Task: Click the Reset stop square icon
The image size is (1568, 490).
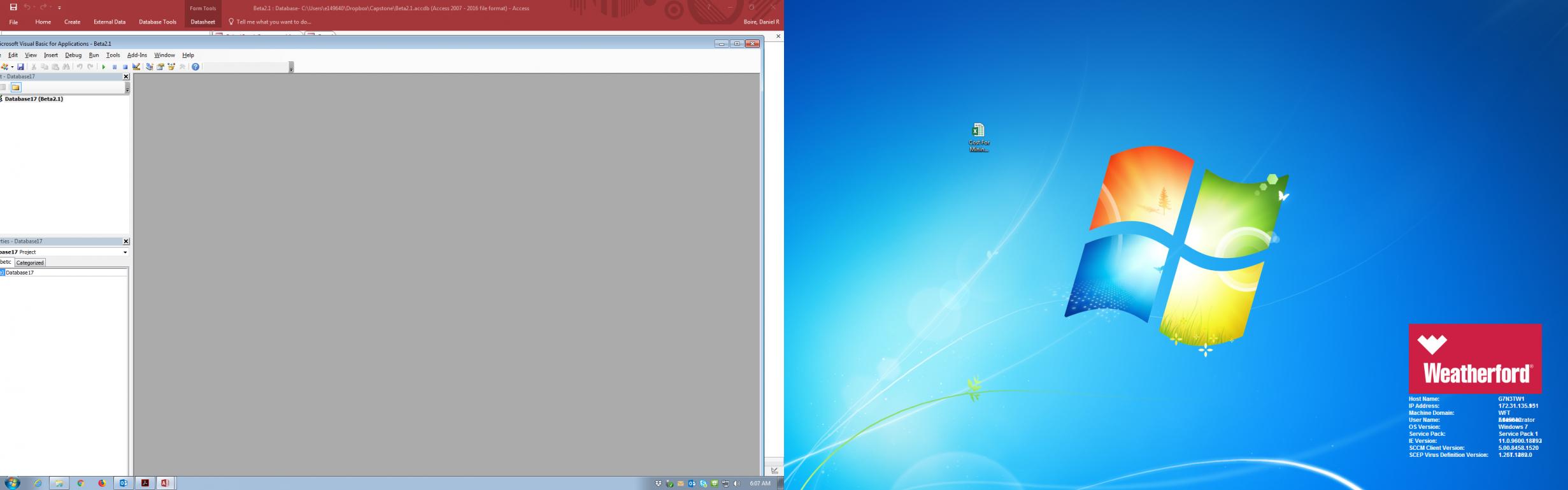Action: tap(125, 67)
